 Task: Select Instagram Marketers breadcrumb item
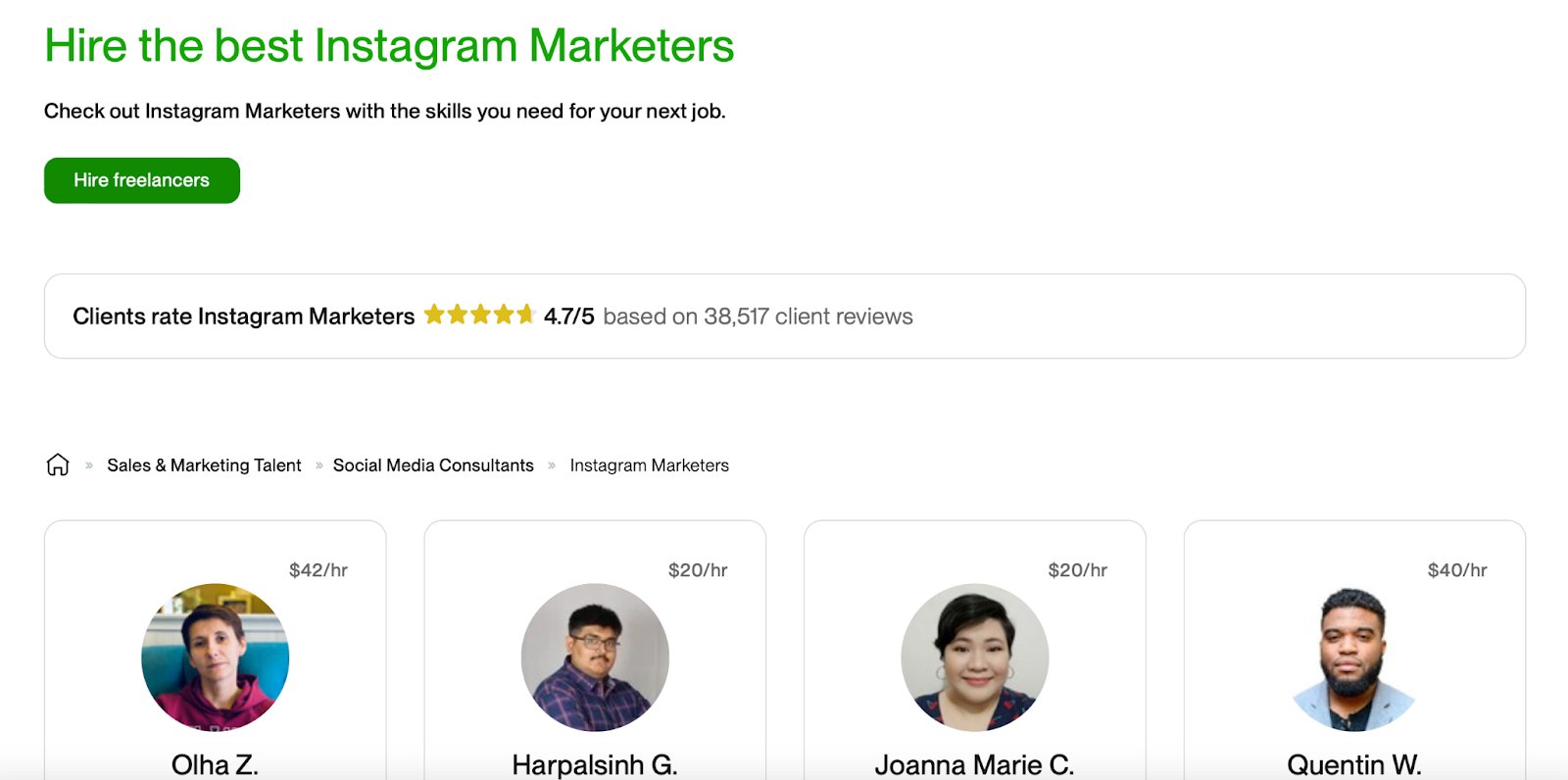[650, 465]
